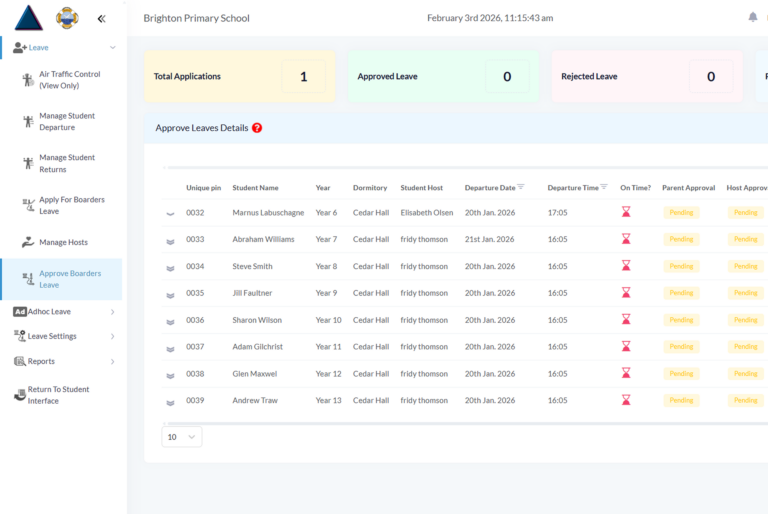
Task: Click hourglass icon in Marnus Labuschagne row
Action: click(626, 212)
